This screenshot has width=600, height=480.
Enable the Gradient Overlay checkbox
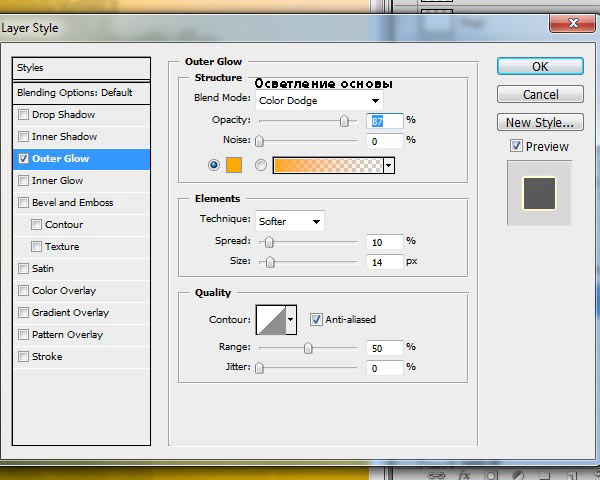23,312
